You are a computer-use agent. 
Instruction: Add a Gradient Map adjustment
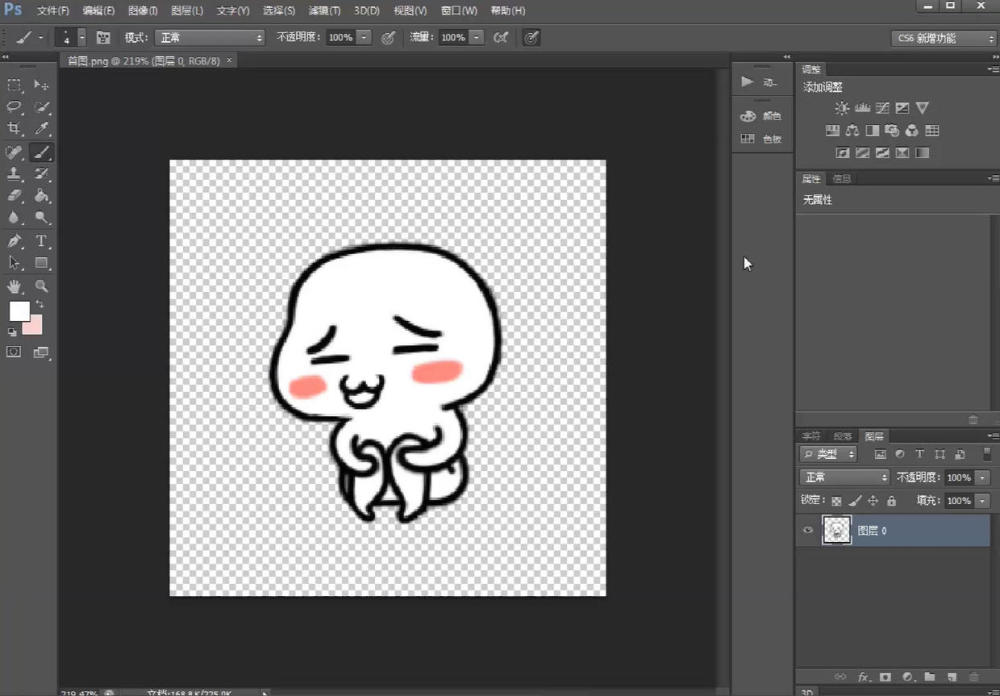point(922,153)
